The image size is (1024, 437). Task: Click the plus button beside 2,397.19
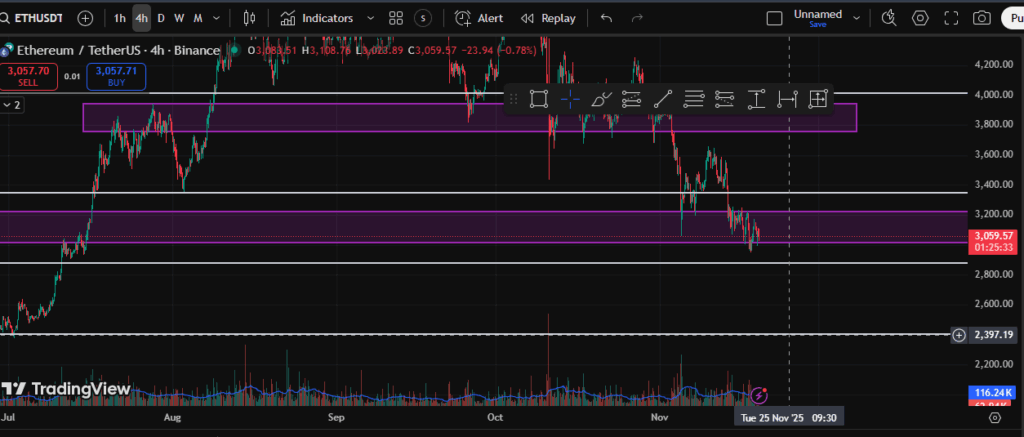[x=959, y=335]
